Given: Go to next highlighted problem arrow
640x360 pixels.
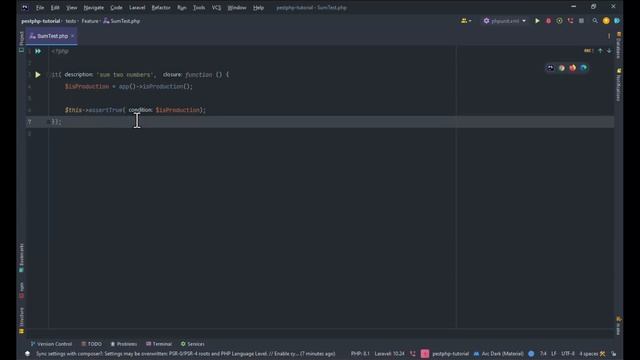Looking at the screenshot, I should [609, 51].
